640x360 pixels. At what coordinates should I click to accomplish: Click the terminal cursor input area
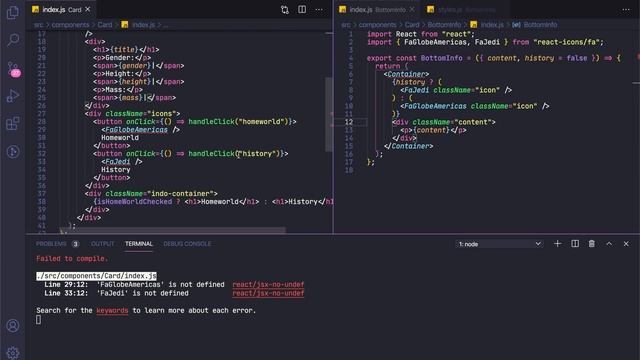point(38,320)
